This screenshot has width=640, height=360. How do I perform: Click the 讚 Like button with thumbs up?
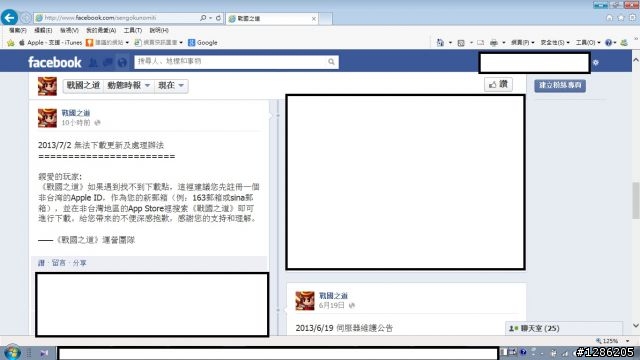[x=498, y=84]
